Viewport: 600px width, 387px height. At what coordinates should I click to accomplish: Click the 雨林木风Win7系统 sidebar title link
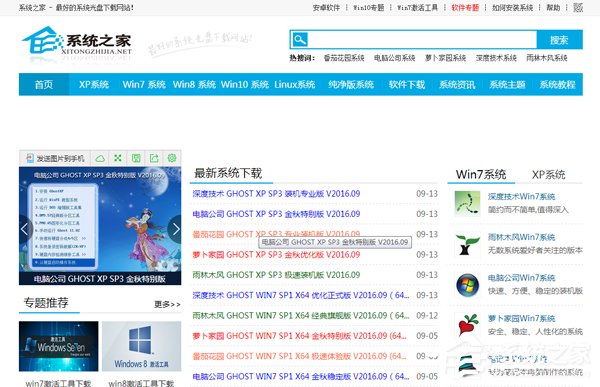521,237
